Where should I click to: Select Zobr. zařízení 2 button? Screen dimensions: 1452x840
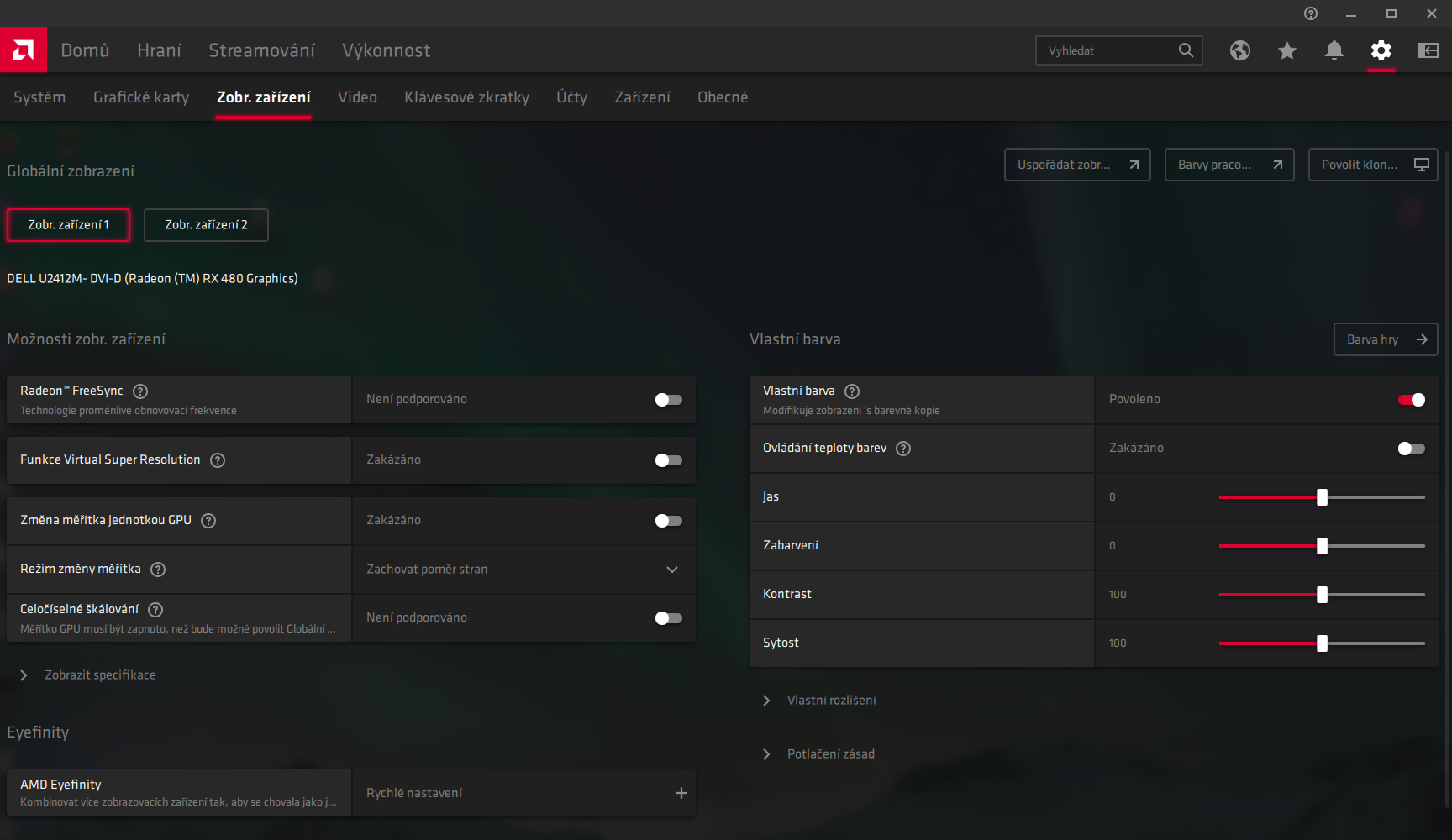(x=206, y=225)
